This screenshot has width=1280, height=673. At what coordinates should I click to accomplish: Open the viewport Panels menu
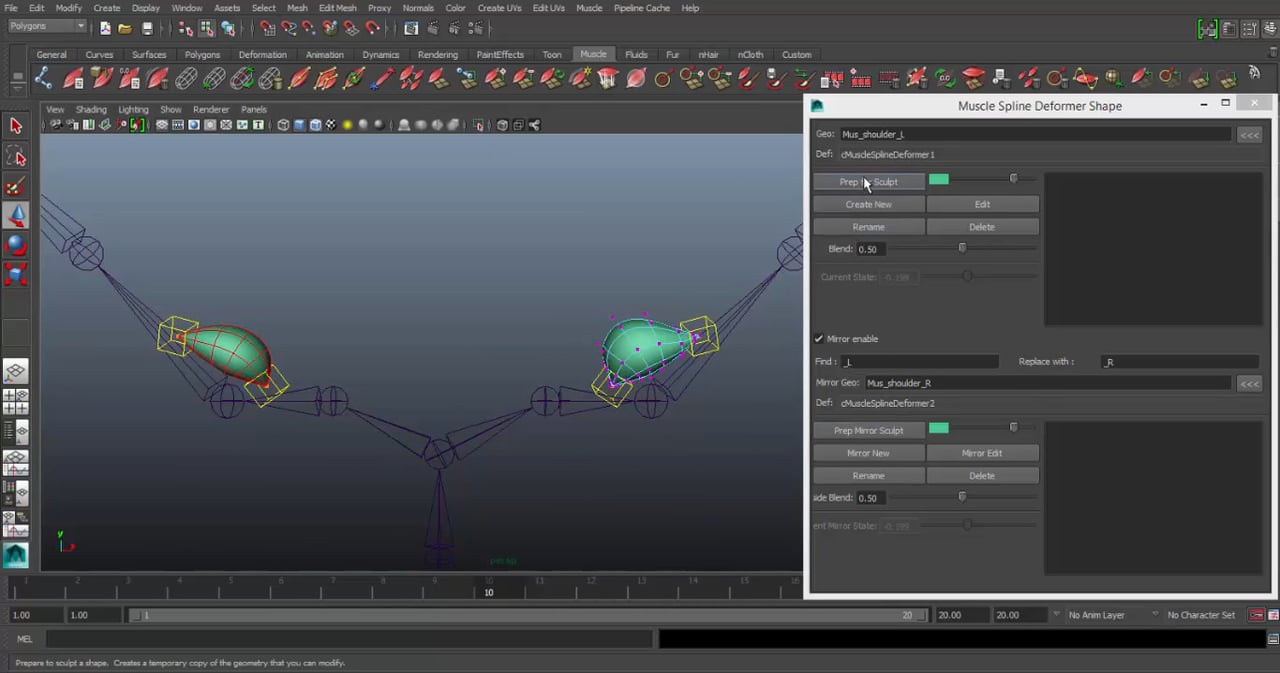254,109
